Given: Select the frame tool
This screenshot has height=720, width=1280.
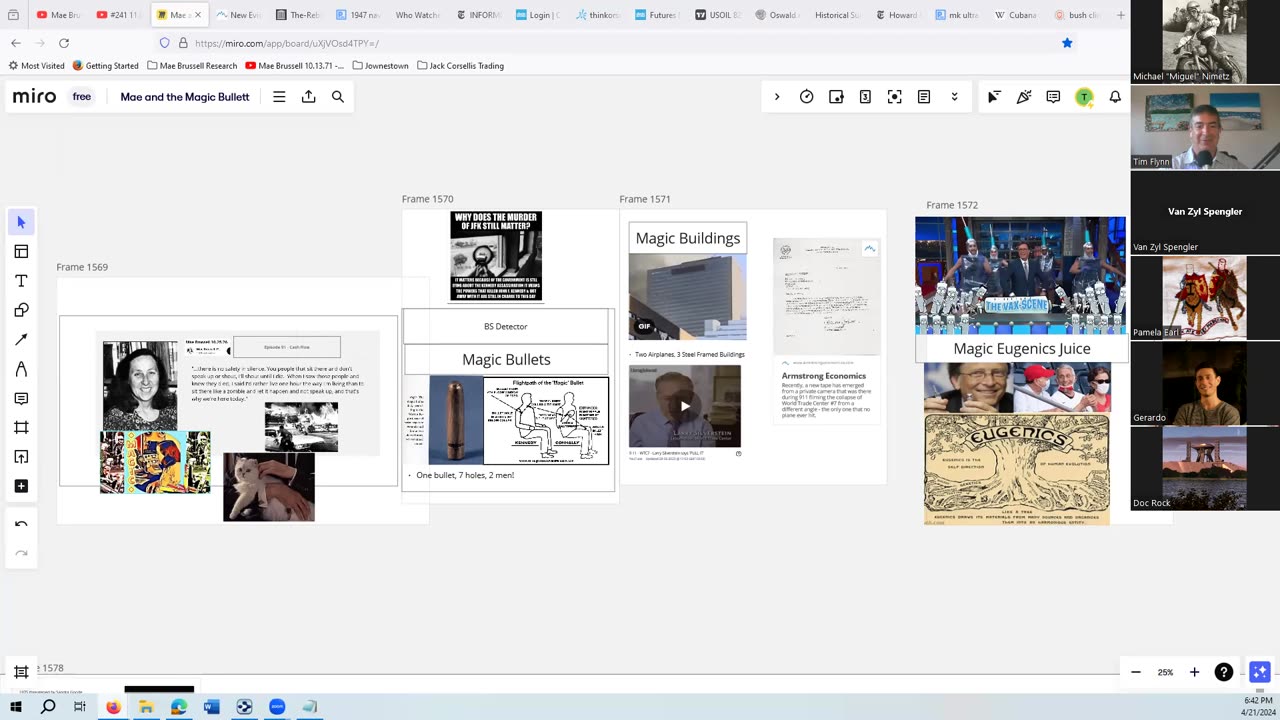Looking at the screenshot, I should coord(21,428).
